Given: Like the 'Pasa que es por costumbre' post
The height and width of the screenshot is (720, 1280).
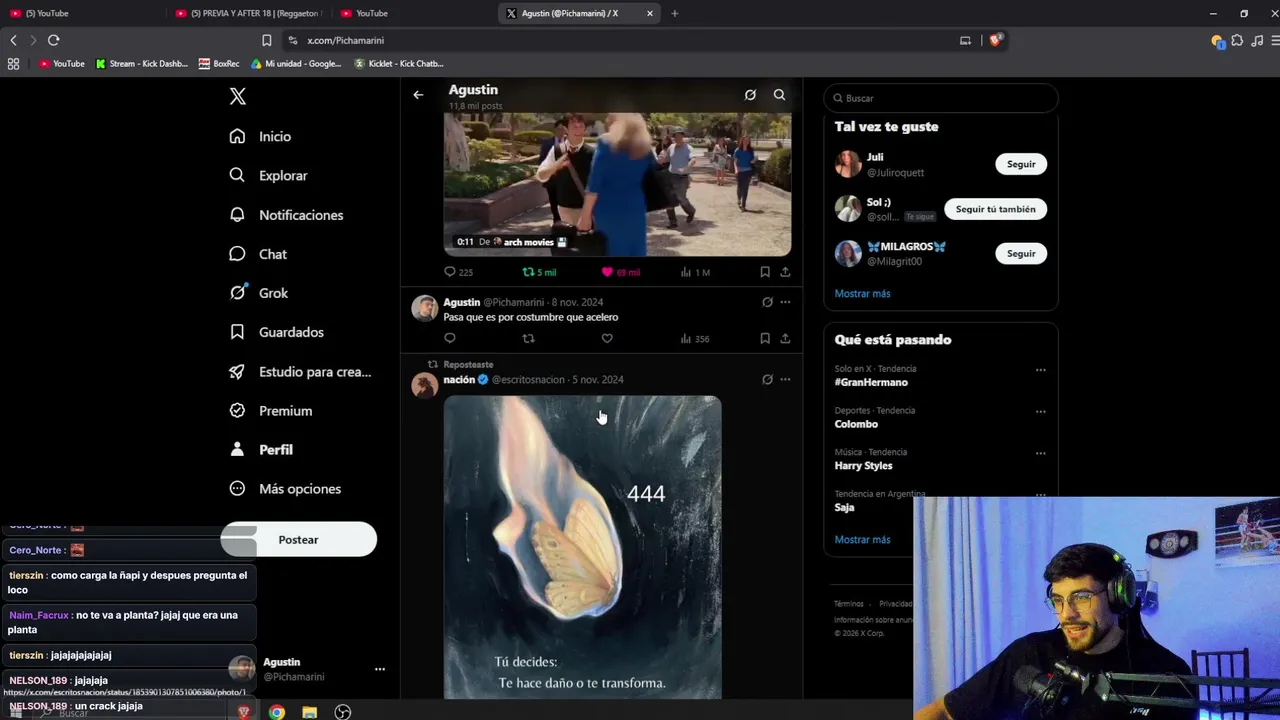Looking at the screenshot, I should coord(607,338).
